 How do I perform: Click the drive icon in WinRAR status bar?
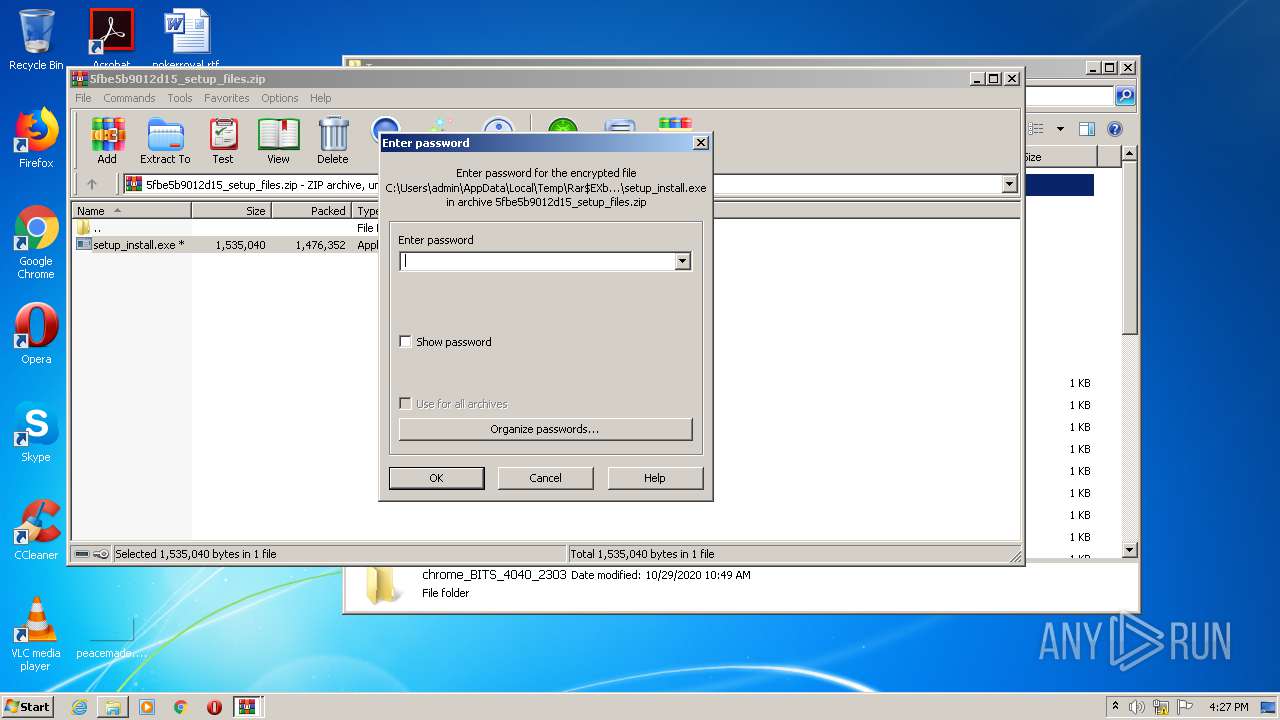(82, 554)
